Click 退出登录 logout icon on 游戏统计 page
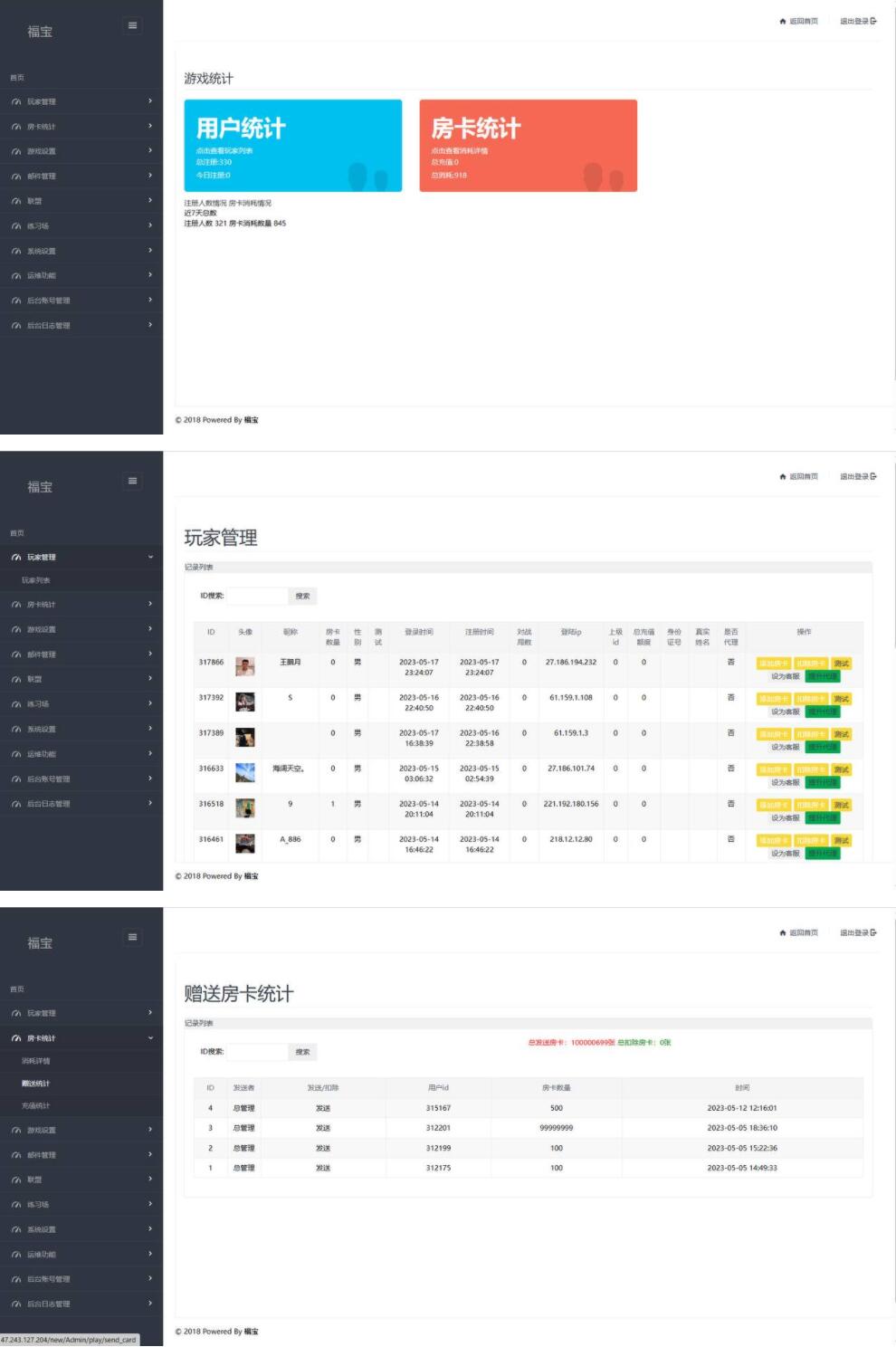The height and width of the screenshot is (1347, 896). (x=873, y=21)
